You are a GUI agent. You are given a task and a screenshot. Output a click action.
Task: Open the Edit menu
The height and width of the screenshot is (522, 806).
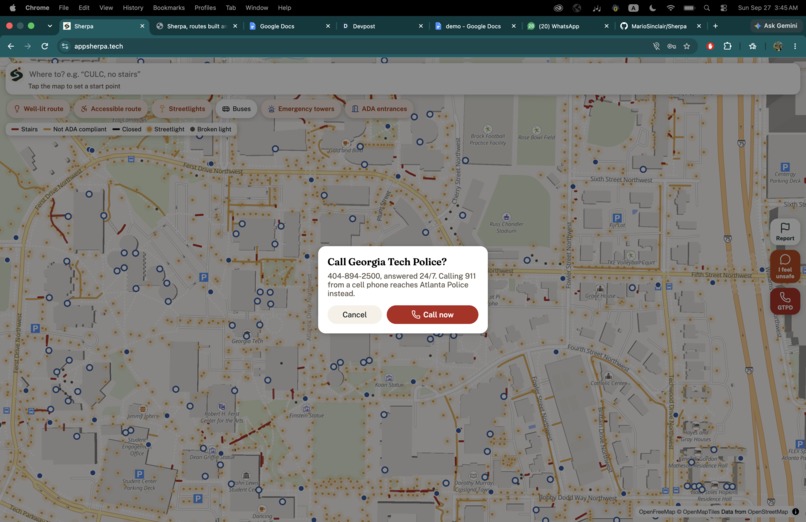point(84,8)
